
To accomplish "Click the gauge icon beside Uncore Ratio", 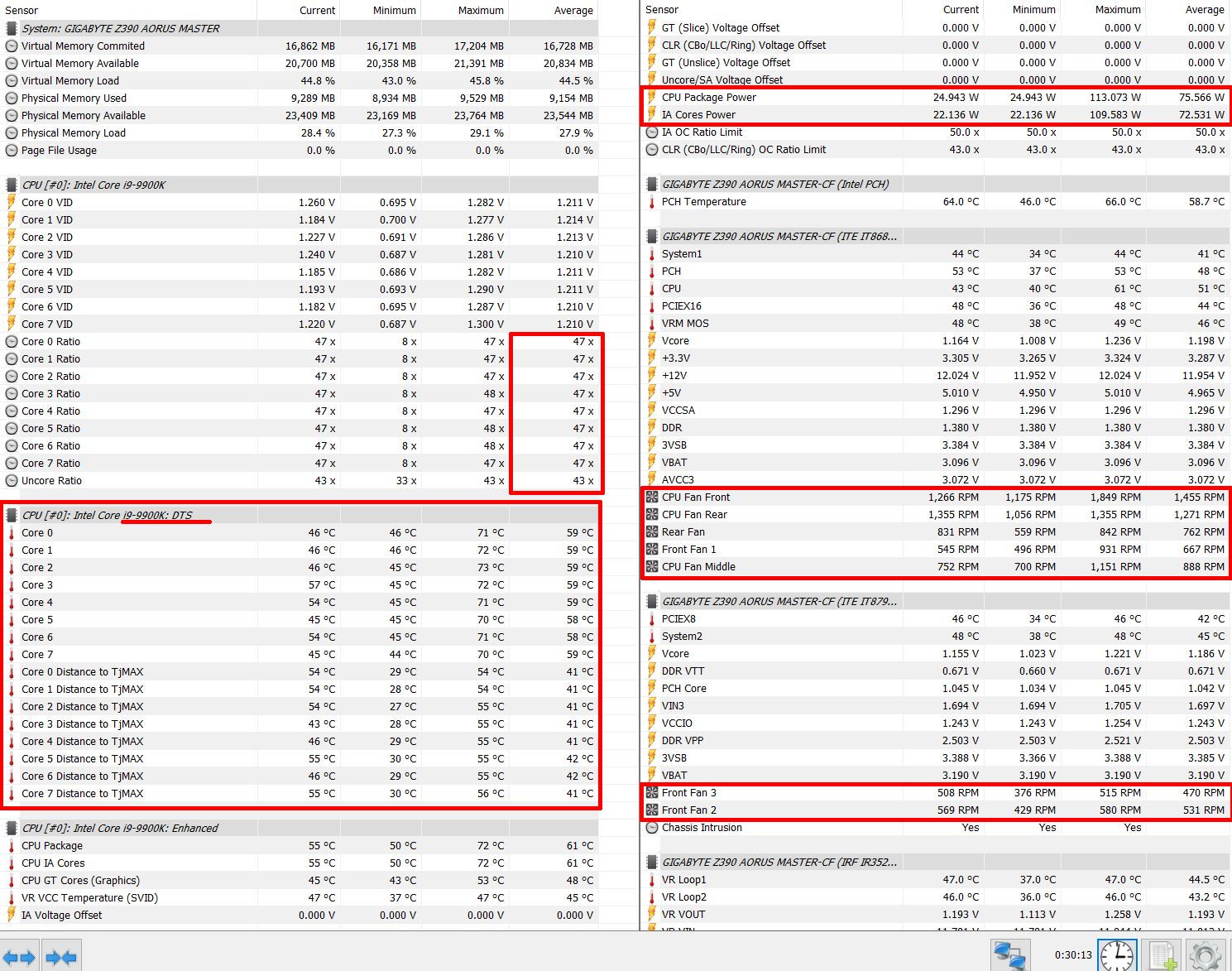I will pyautogui.click(x=12, y=480).
